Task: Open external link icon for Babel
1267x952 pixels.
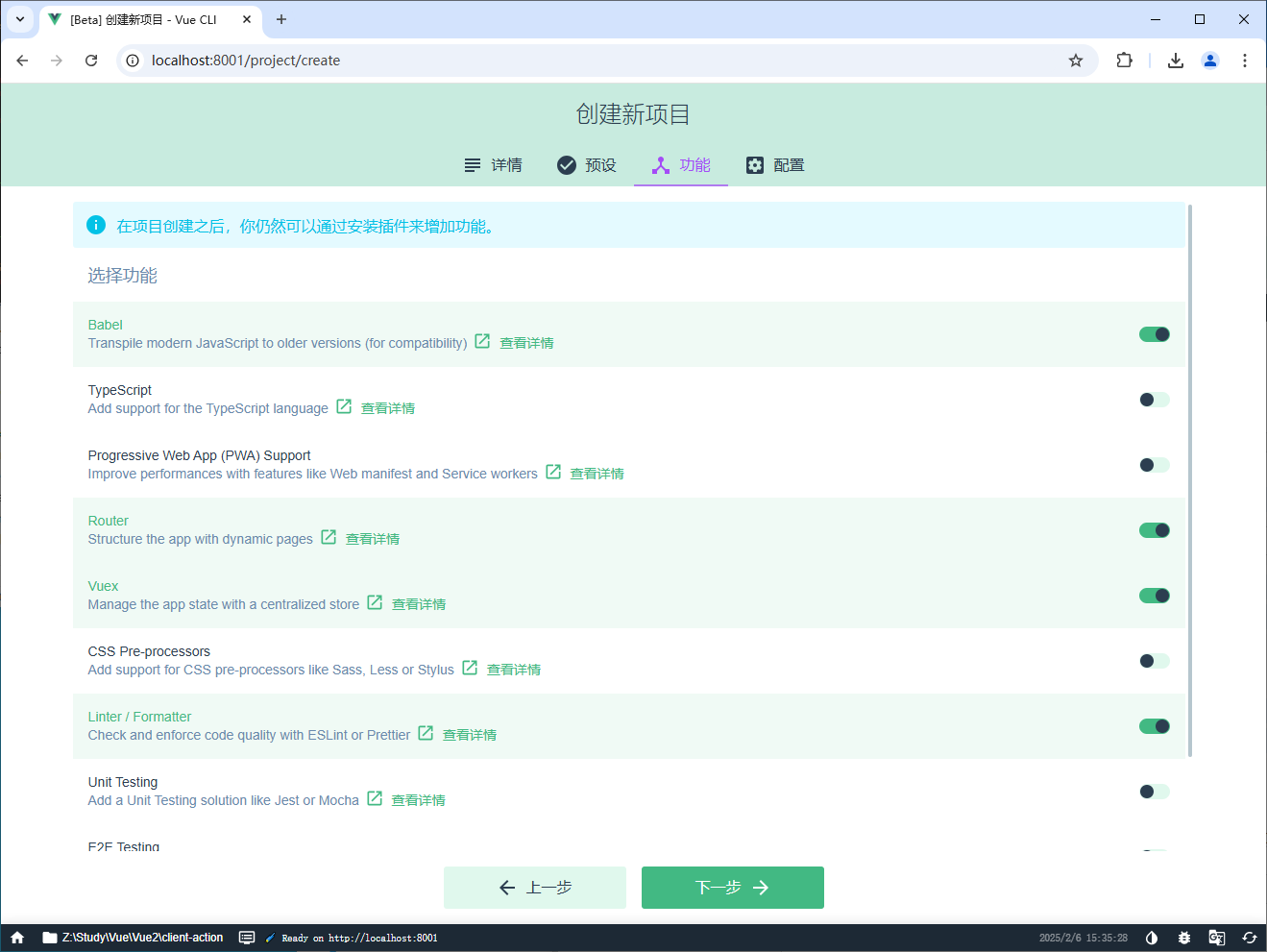Action: point(482,341)
